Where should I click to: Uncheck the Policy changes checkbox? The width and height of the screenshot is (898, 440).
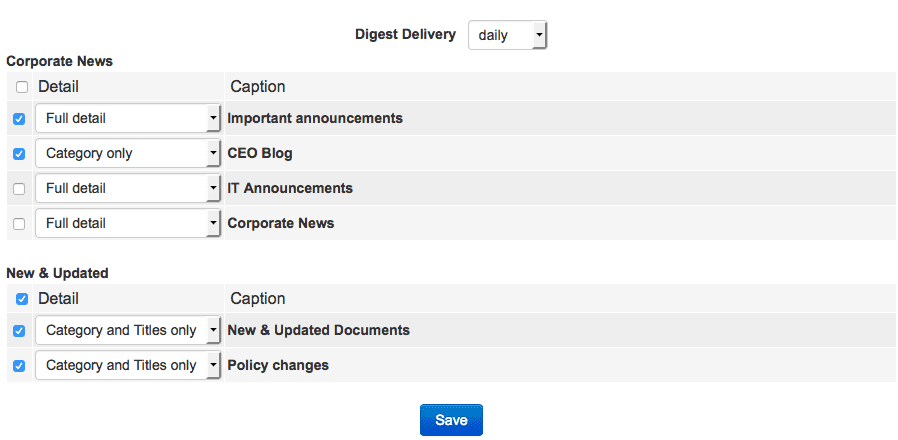tap(19, 366)
